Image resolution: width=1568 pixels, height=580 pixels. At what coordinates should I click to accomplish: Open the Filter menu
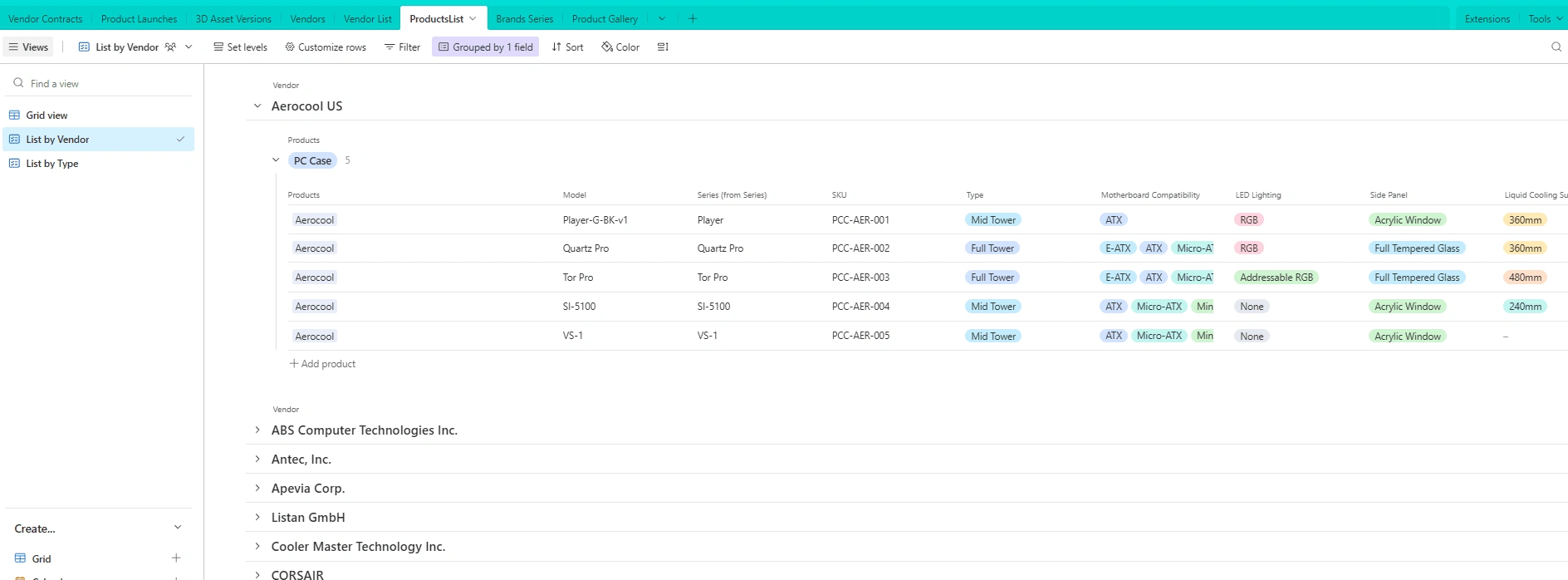(402, 47)
